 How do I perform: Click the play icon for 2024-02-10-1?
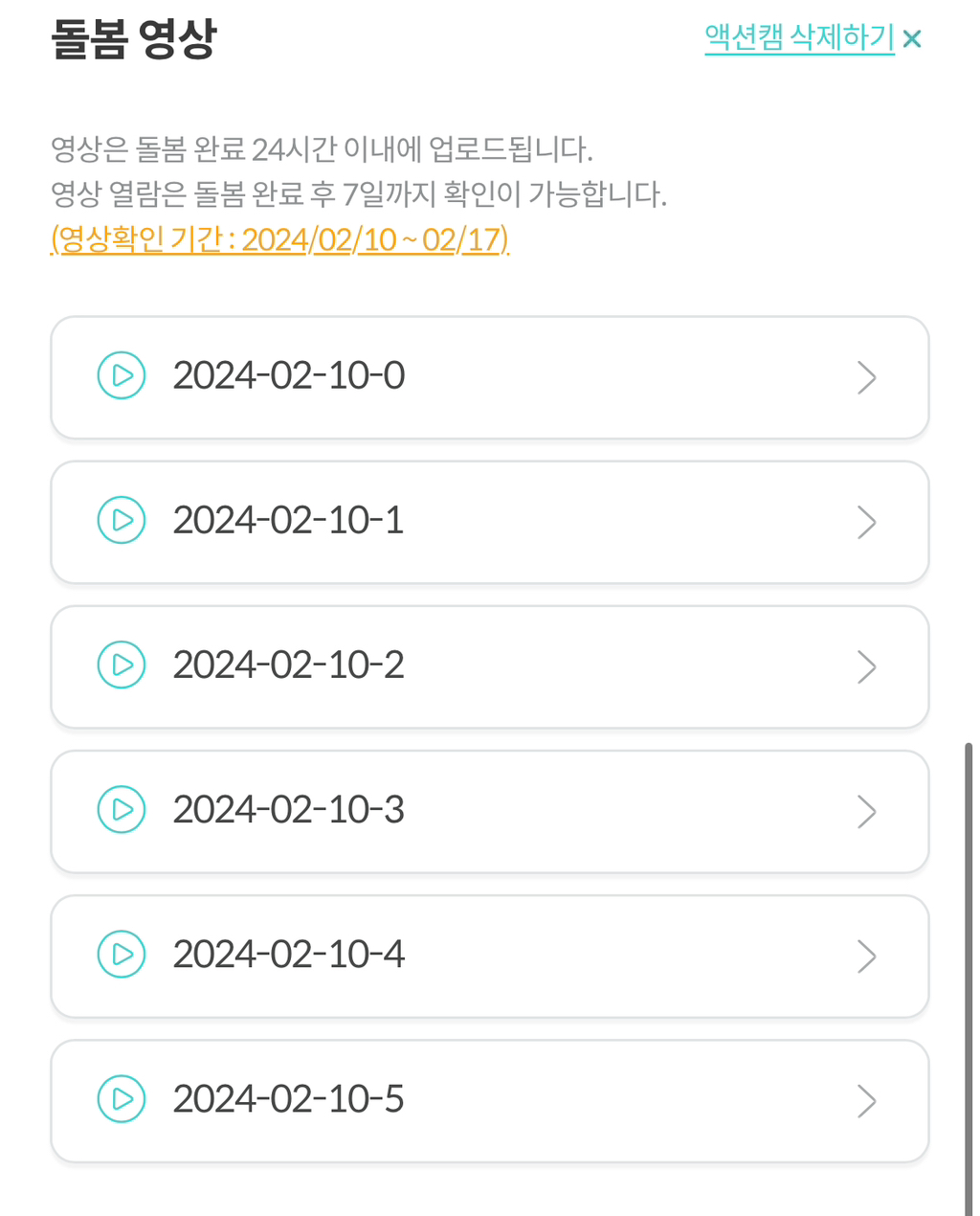coord(122,520)
